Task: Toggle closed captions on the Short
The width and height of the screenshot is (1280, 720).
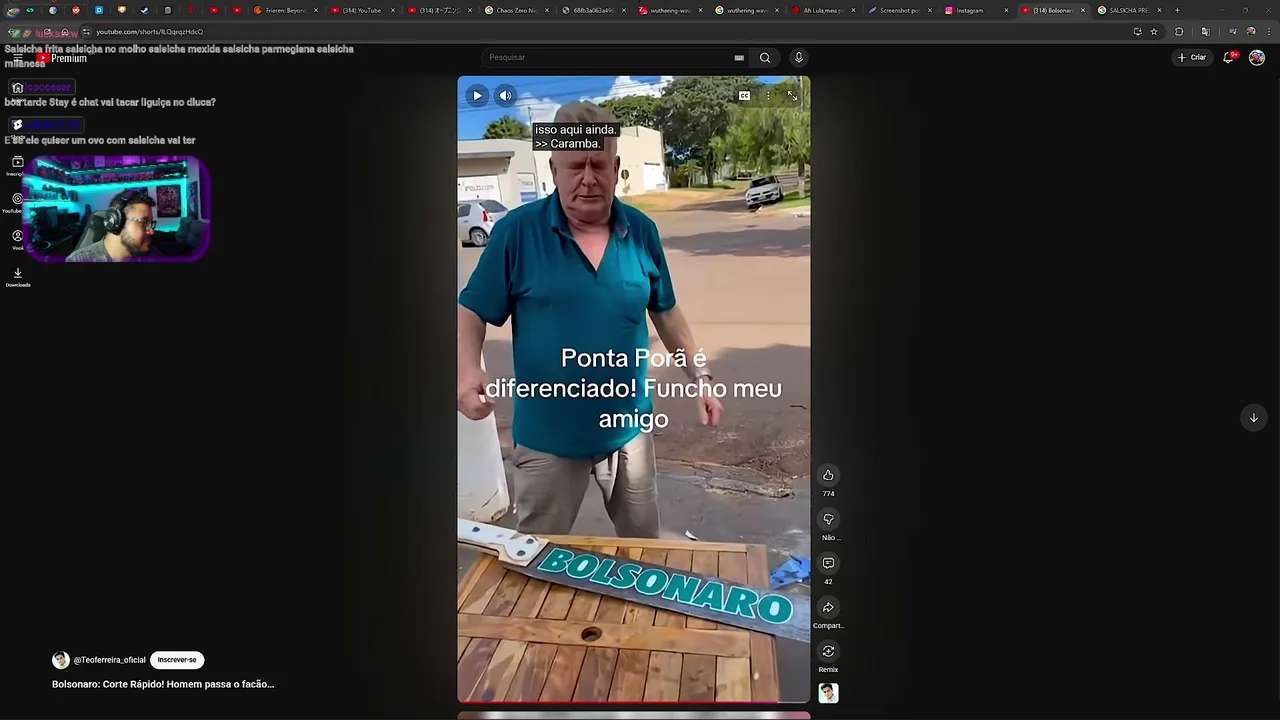Action: [744, 96]
